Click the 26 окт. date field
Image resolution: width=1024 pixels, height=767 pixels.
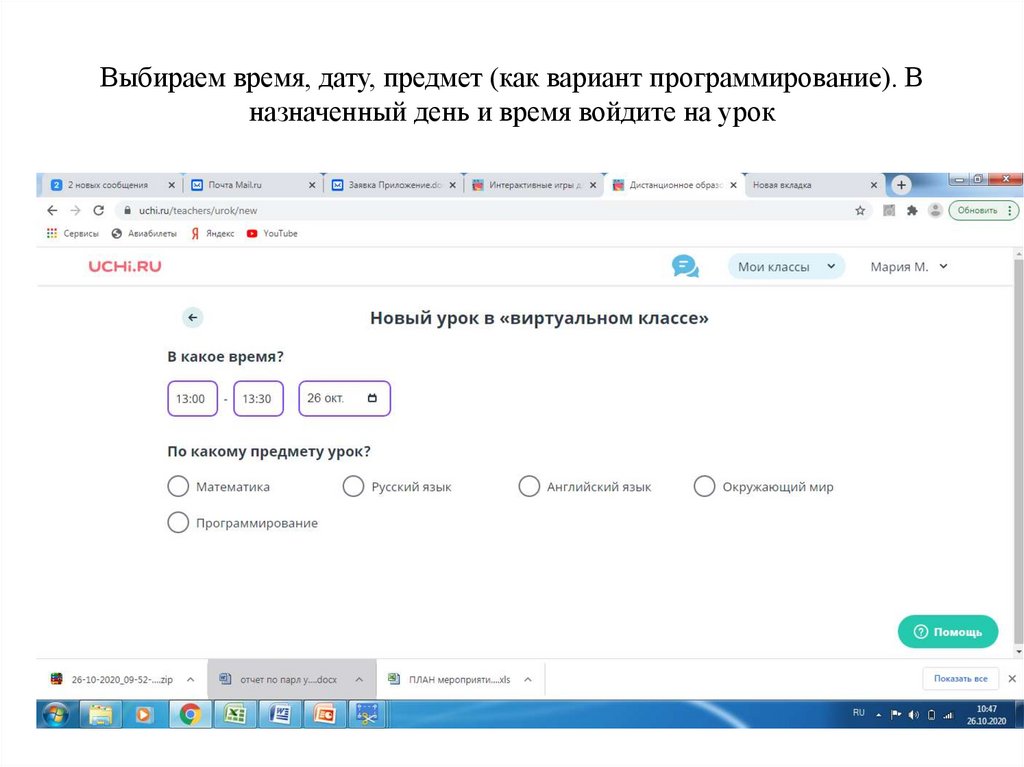(345, 399)
